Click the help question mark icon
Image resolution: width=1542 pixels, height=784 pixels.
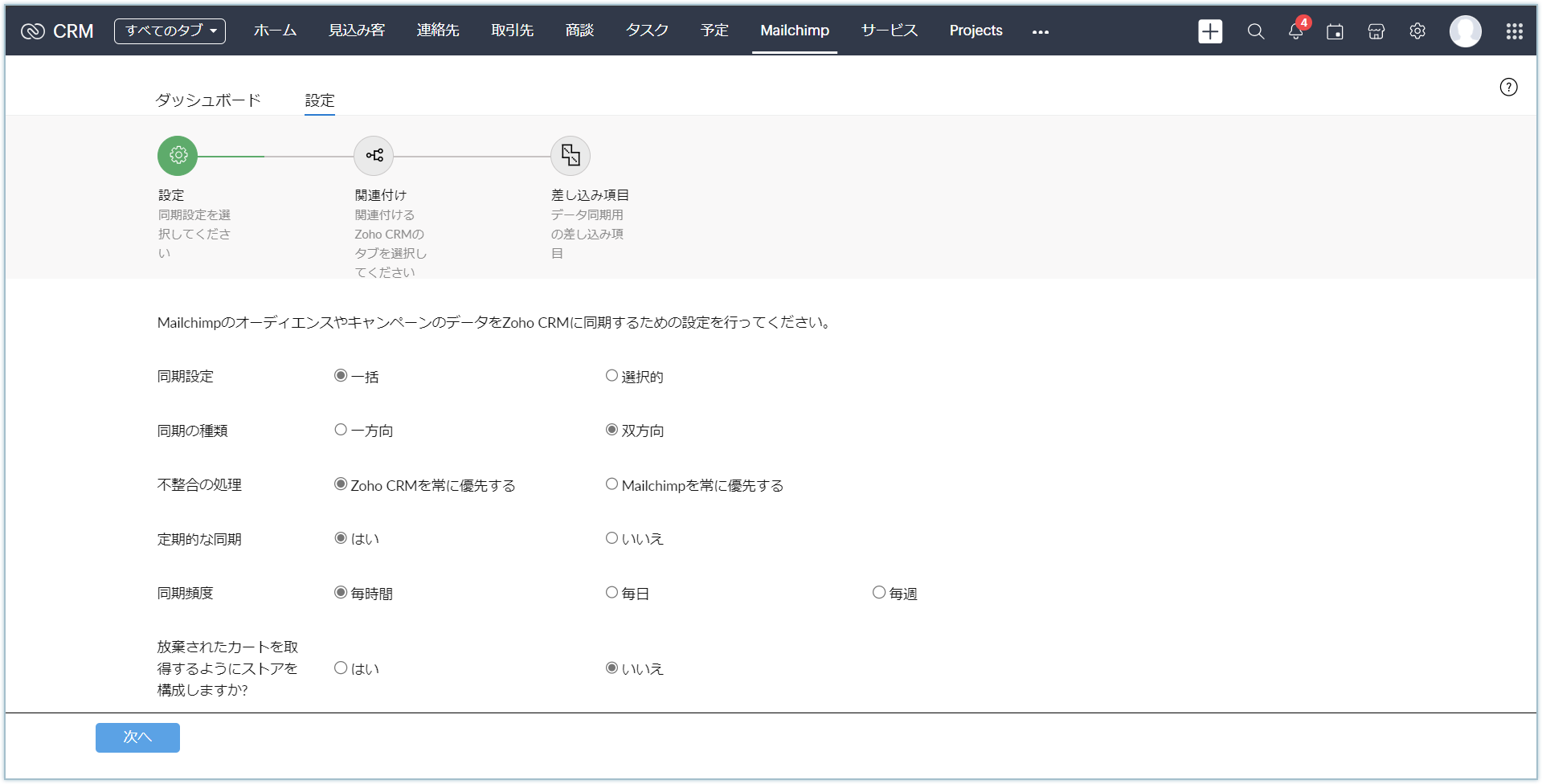pyautogui.click(x=1508, y=87)
